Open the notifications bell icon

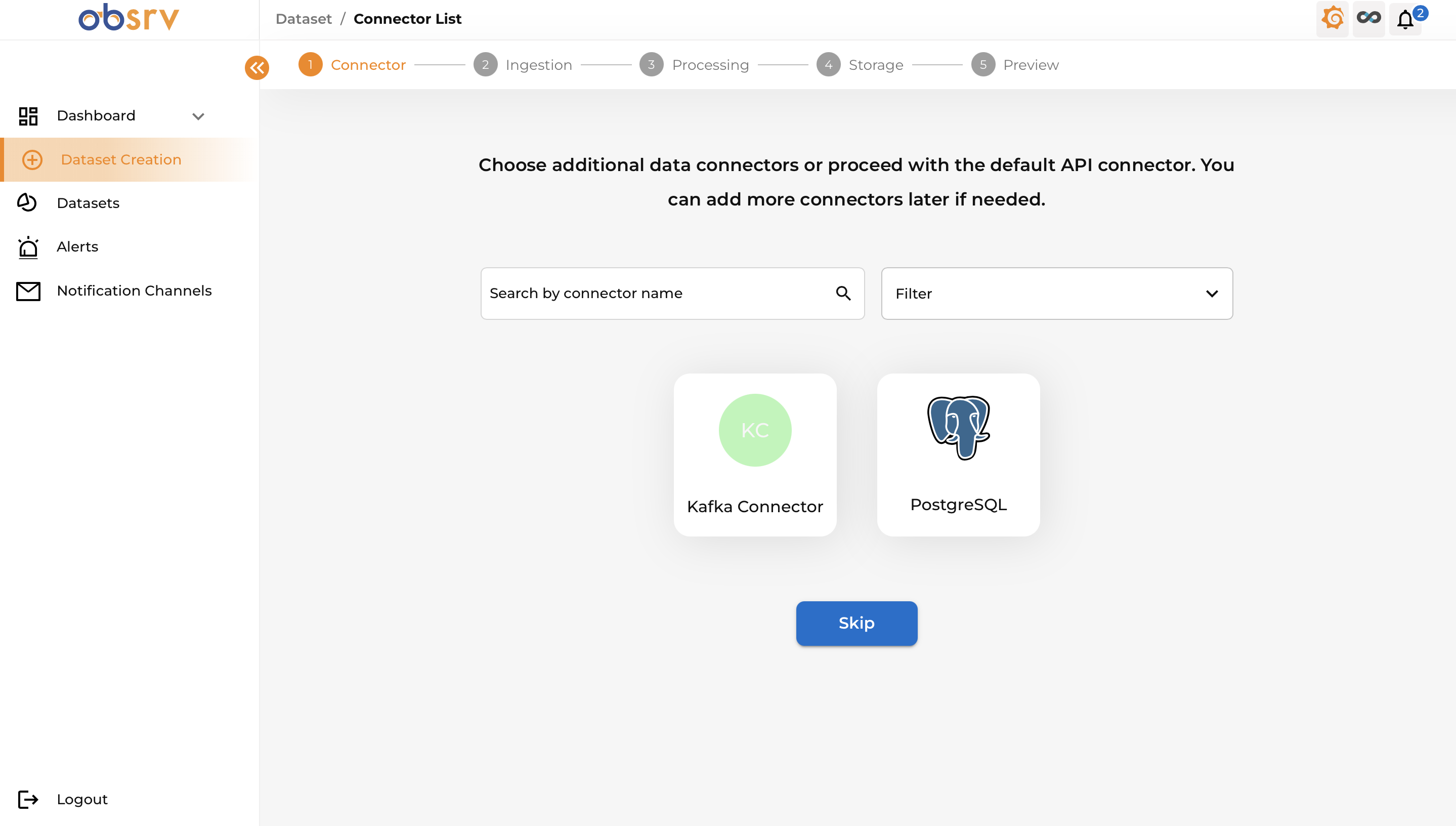[x=1405, y=20]
